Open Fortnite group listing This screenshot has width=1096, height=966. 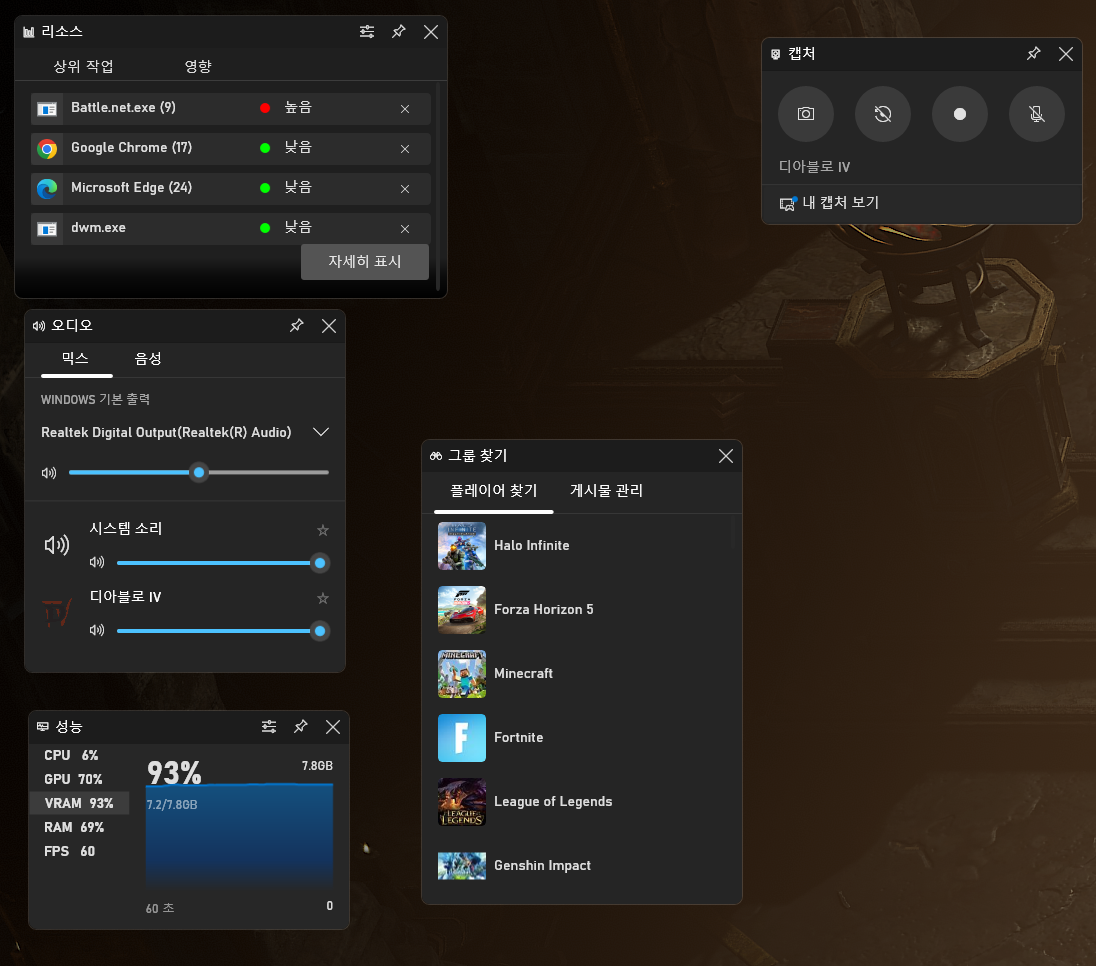[582, 738]
